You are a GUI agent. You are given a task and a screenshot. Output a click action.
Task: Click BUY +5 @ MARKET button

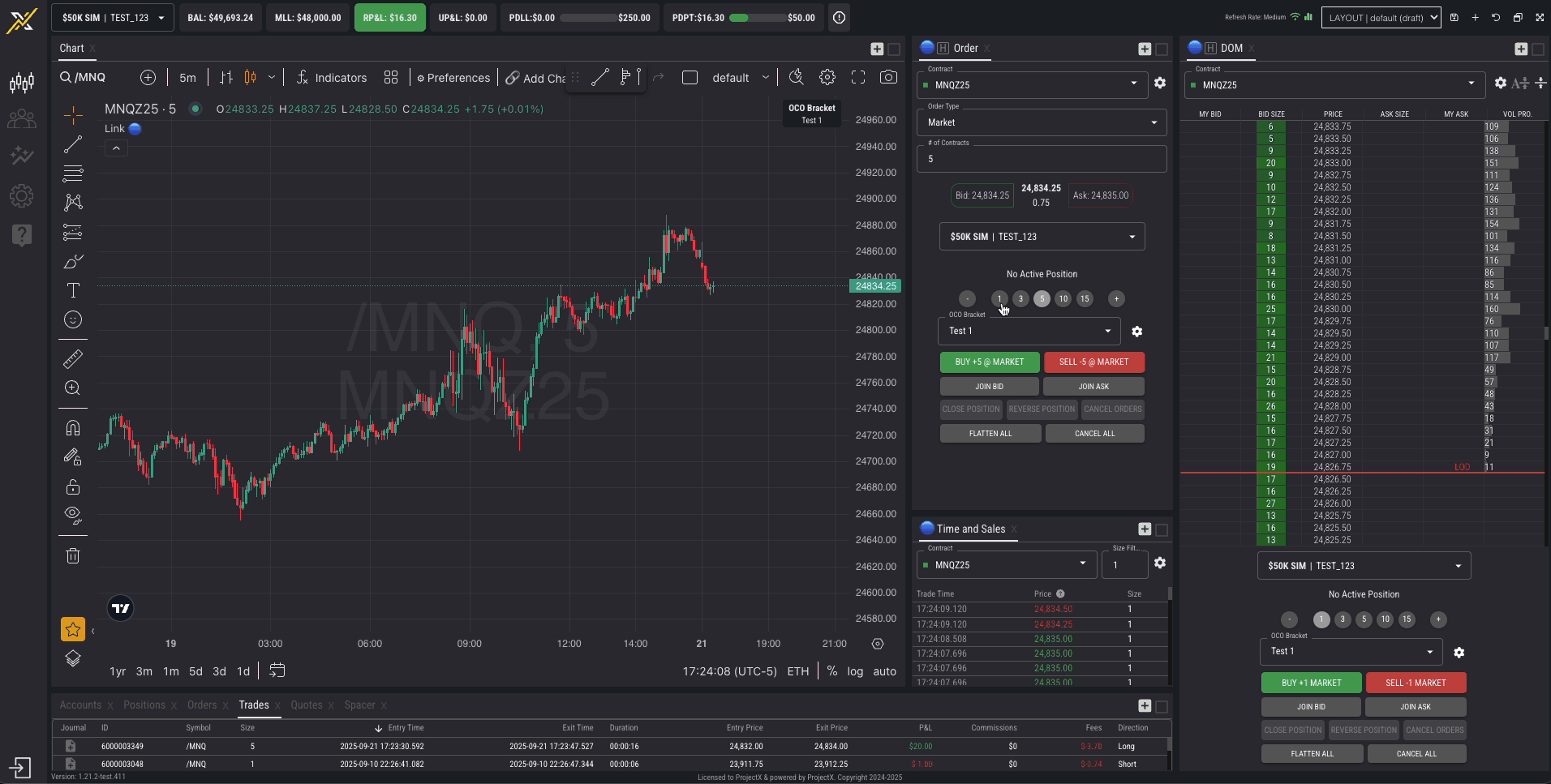pos(989,362)
